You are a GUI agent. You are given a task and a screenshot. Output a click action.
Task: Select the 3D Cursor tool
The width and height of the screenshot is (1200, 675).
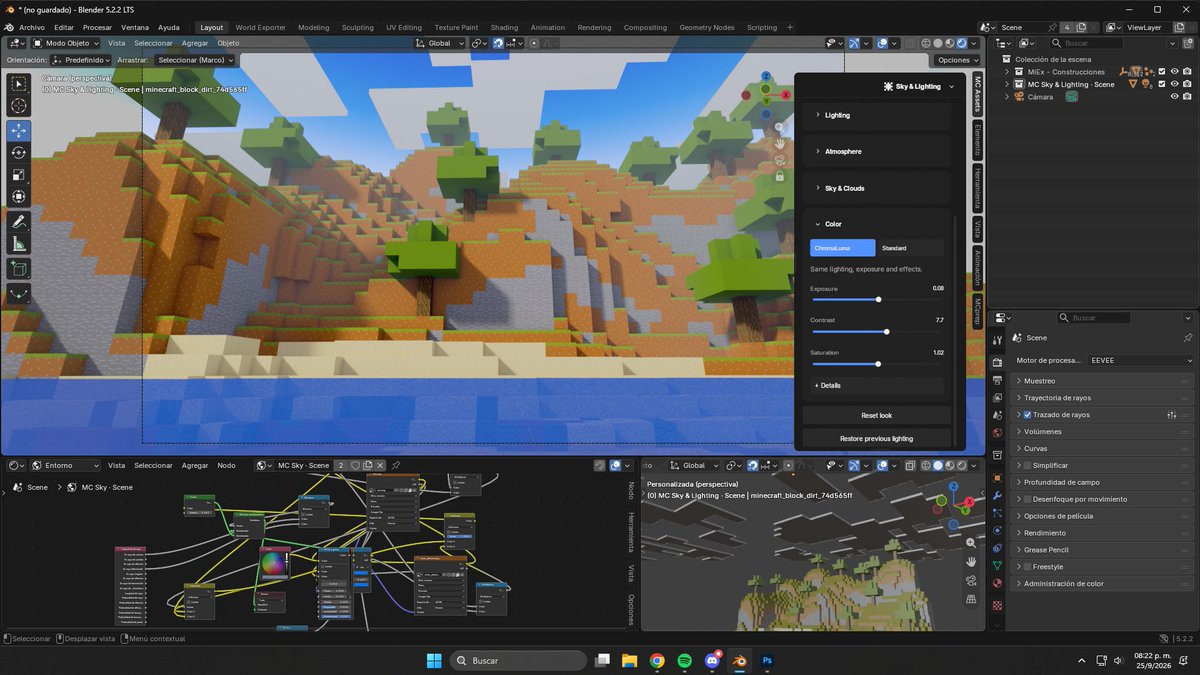[x=19, y=106]
